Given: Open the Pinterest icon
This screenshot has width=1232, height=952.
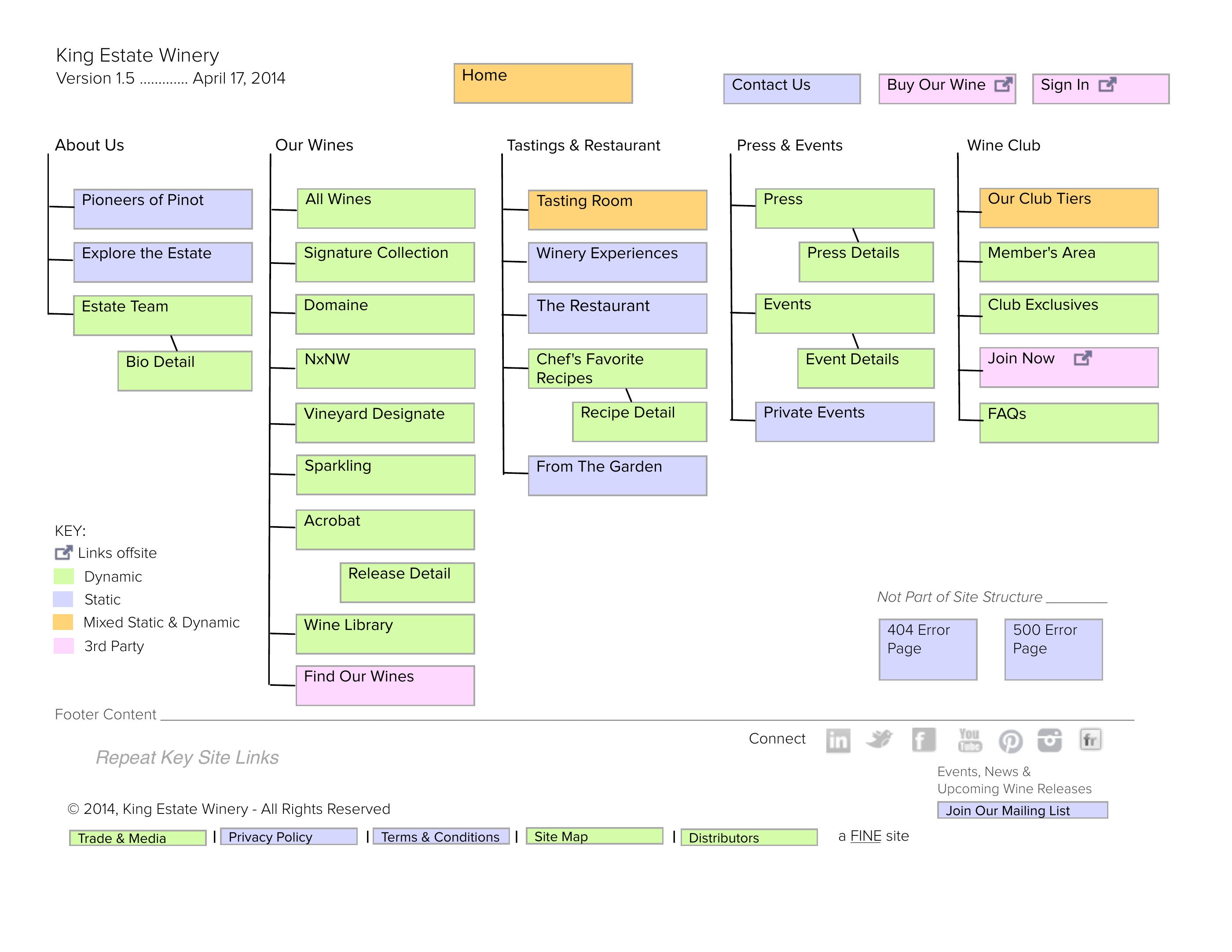Looking at the screenshot, I should click(x=1010, y=741).
